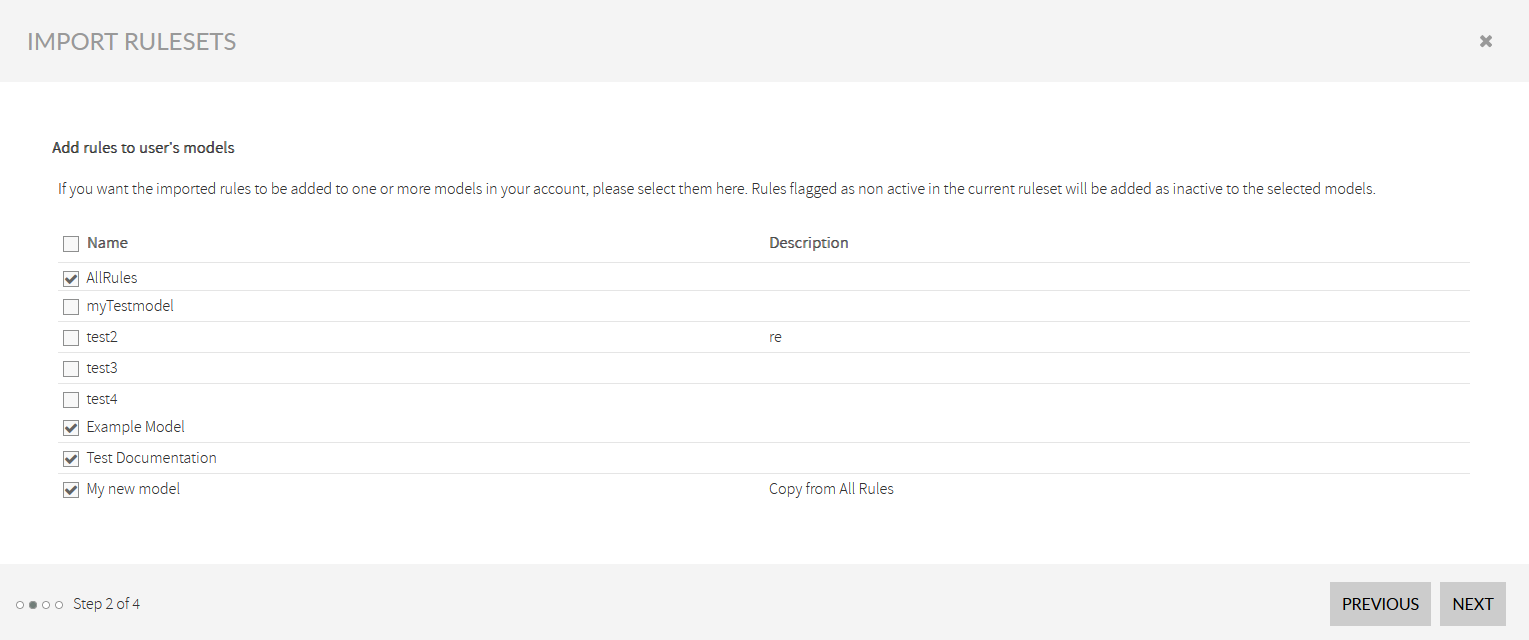Enable the test4 checkbox
This screenshot has width=1529, height=640.
click(x=70, y=399)
